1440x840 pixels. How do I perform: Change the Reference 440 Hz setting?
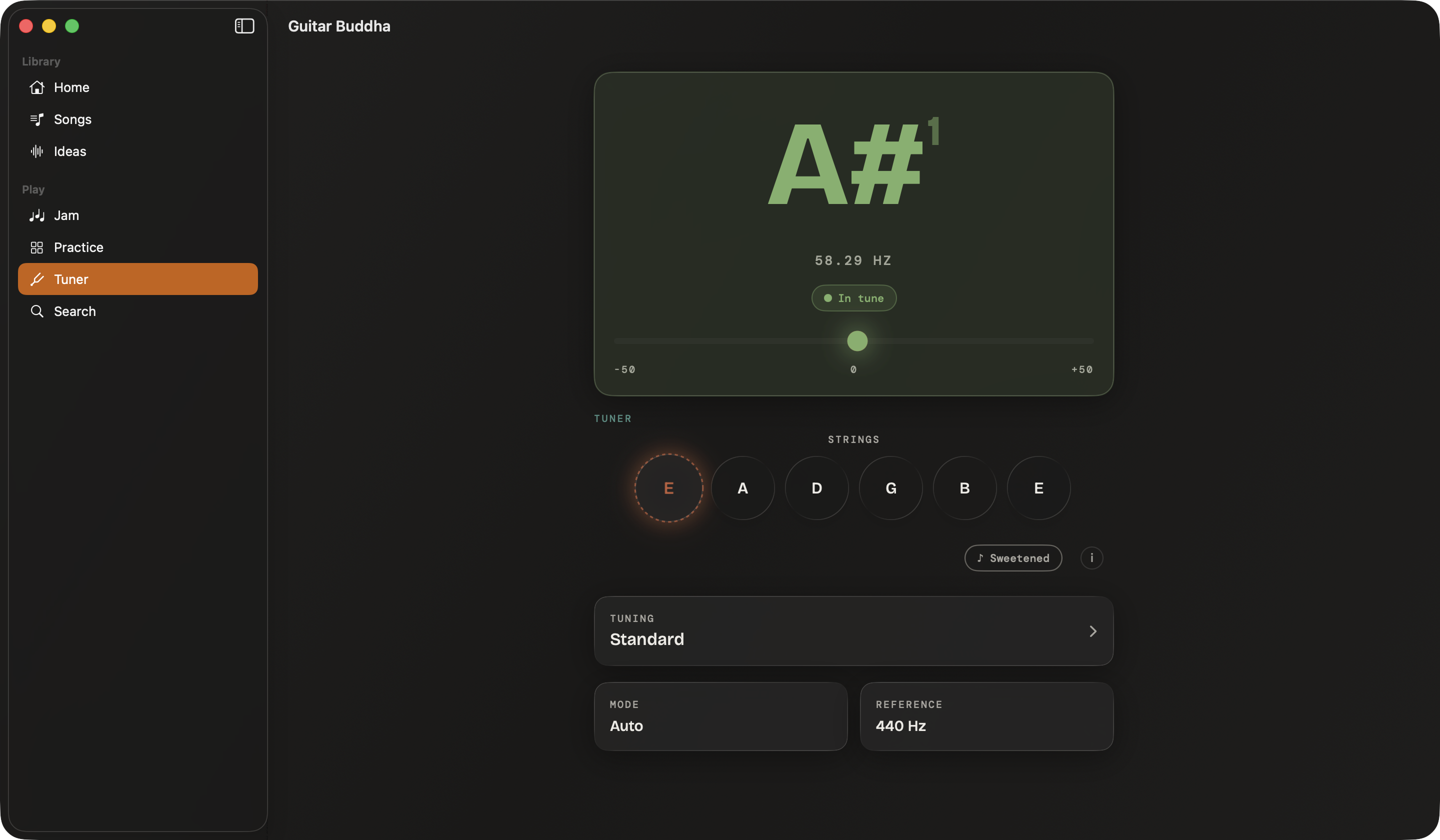[x=987, y=716]
